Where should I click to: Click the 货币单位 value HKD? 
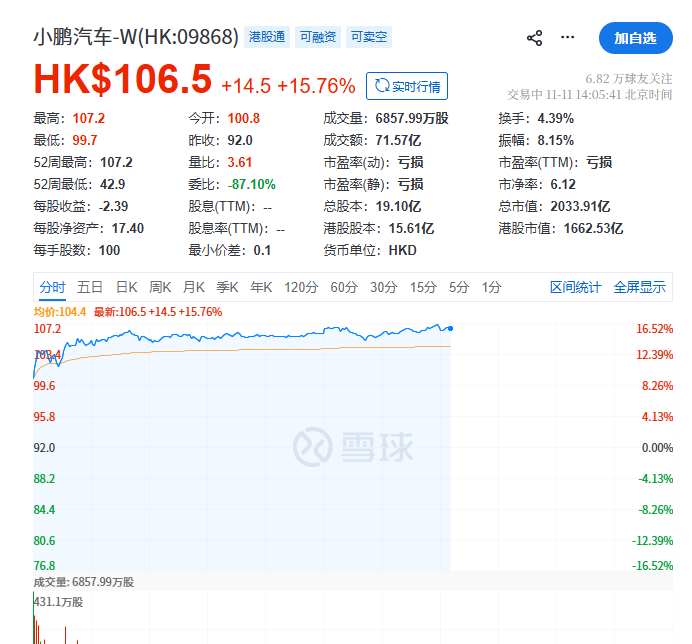(x=402, y=250)
